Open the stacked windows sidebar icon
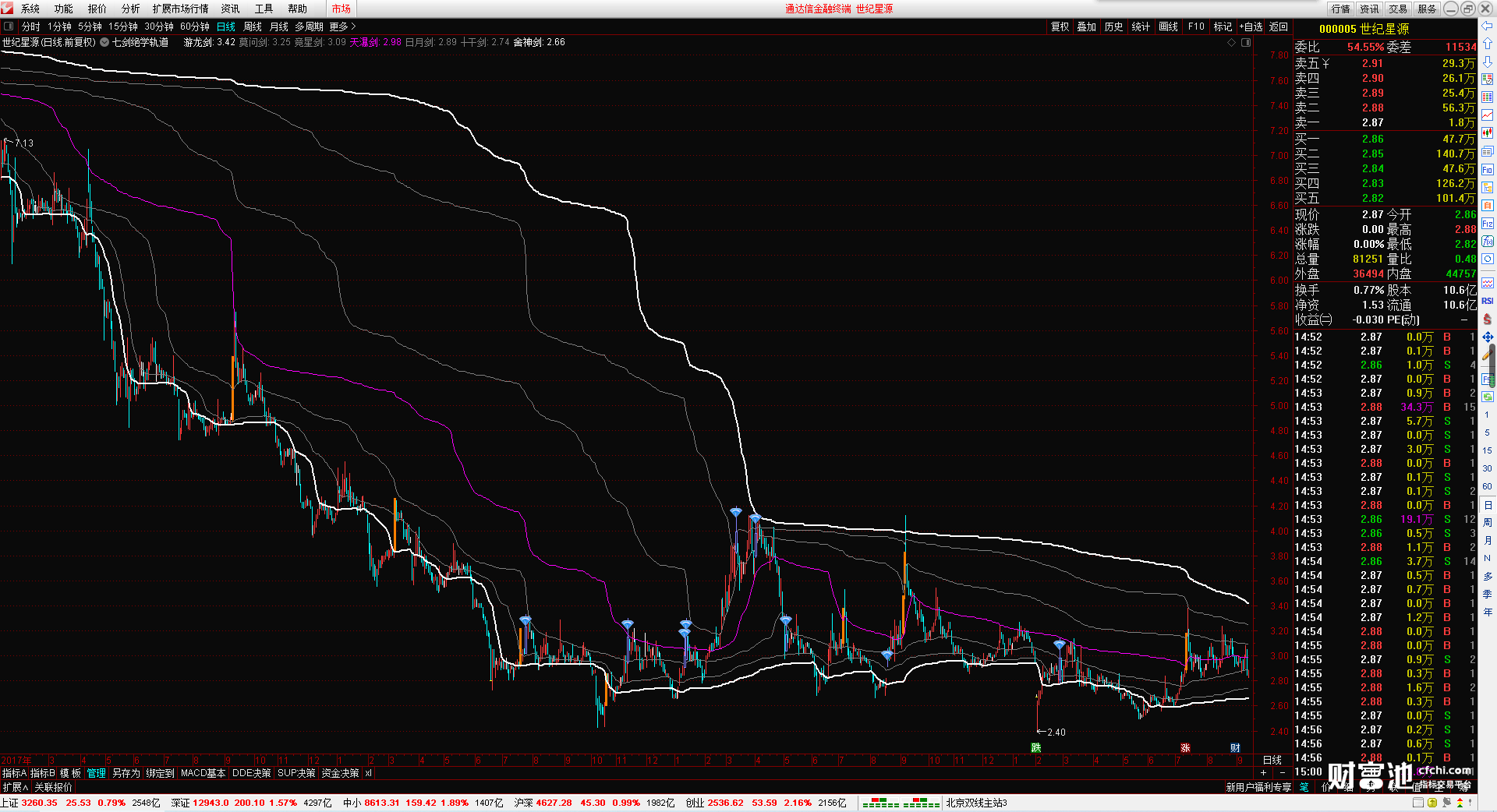This screenshot has height=812, width=1497. point(1488,151)
